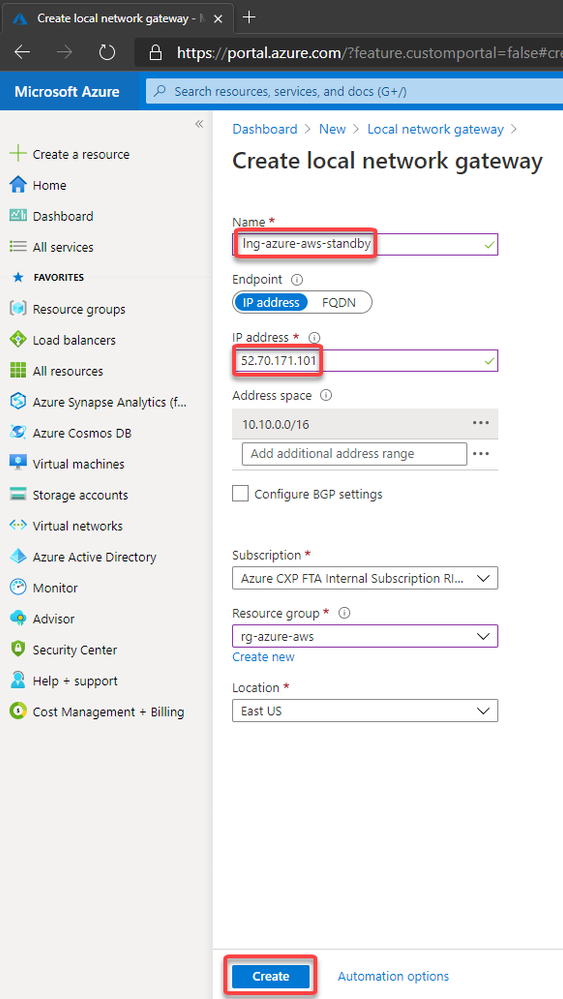Expand the Location dropdown showing East US
The height and width of the screenshot is (999, 563).
365,710
